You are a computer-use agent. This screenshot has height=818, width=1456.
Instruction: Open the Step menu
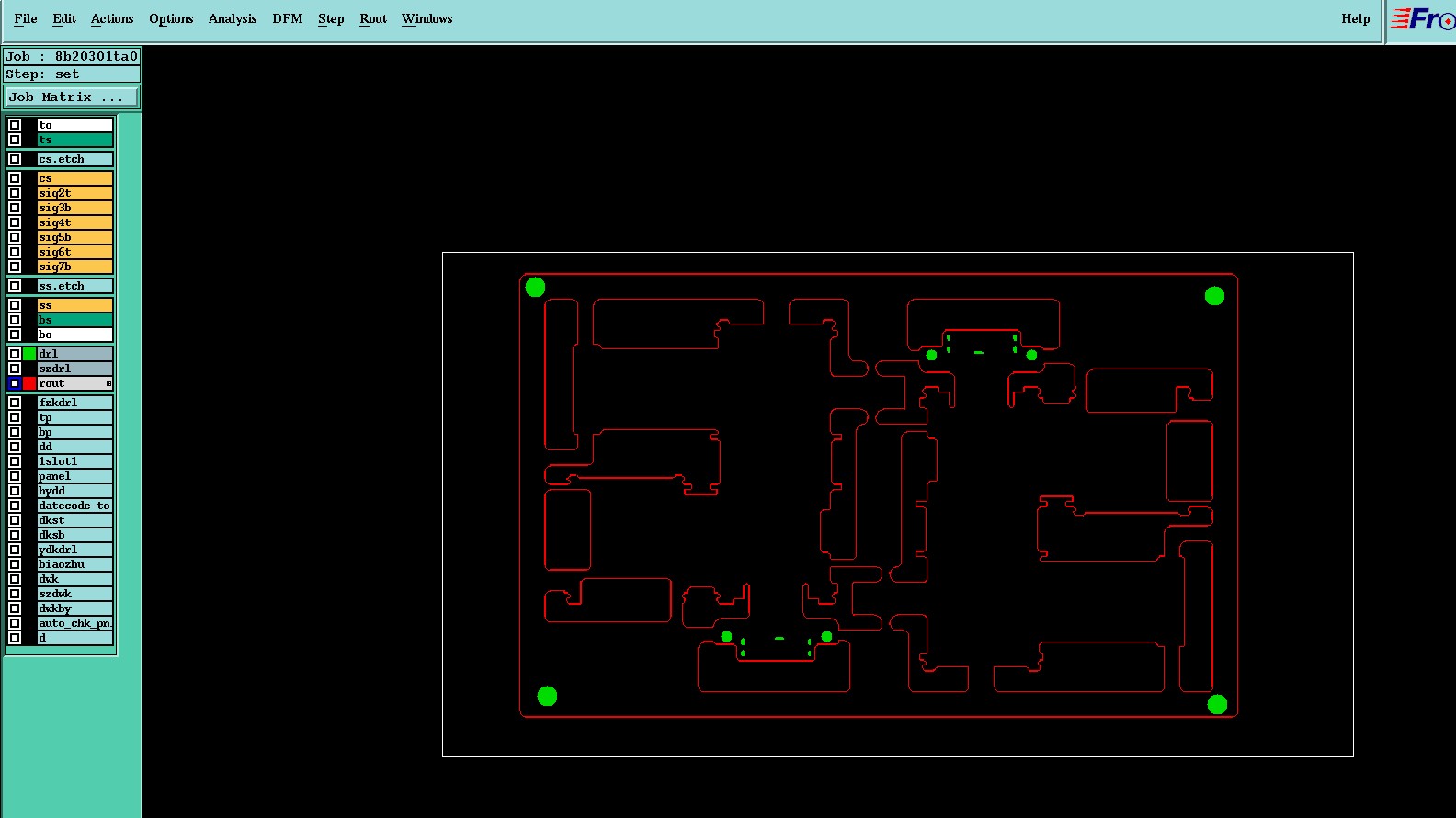point(331,18)
